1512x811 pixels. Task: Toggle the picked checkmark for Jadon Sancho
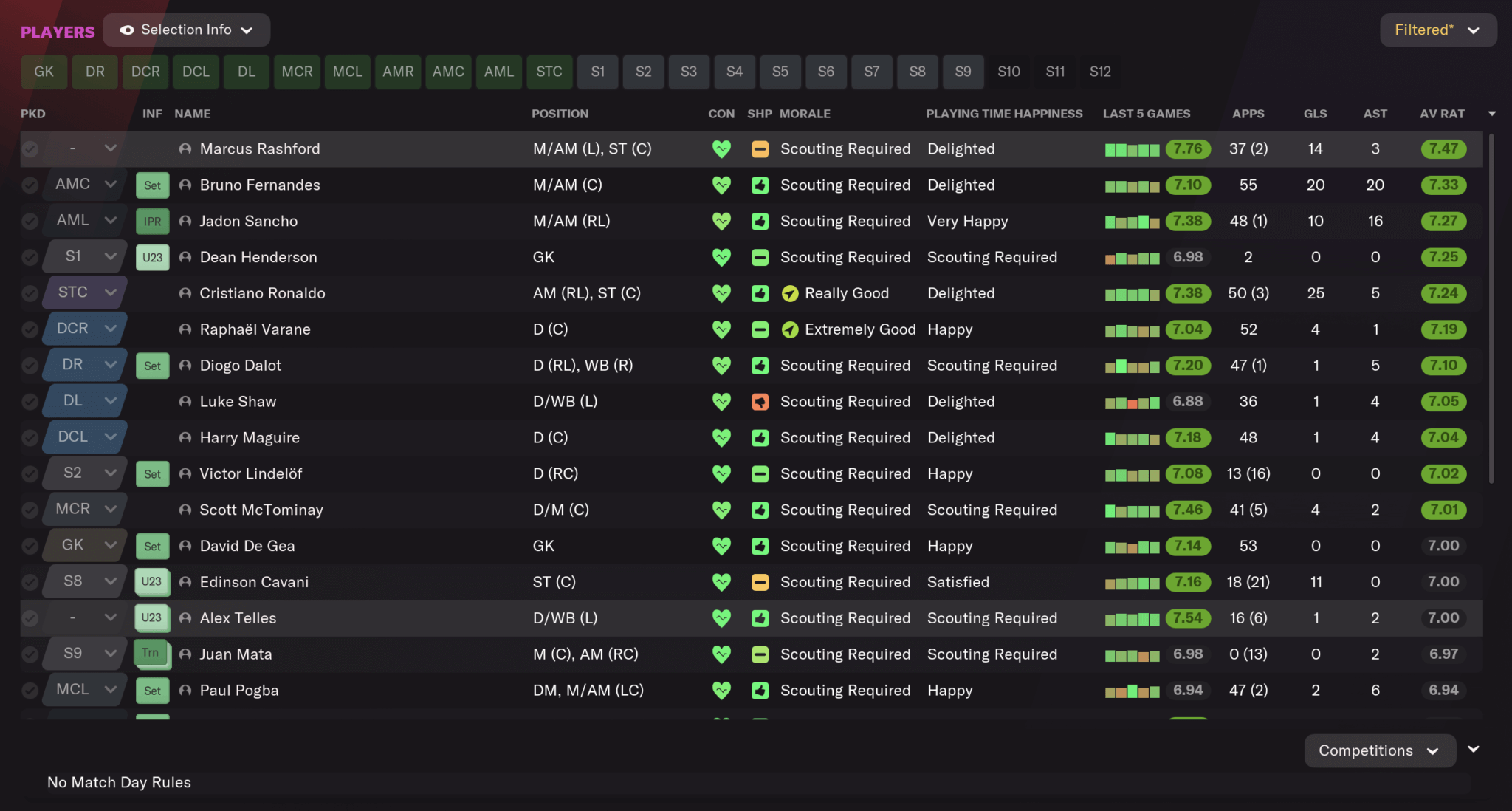pos(30,222)
